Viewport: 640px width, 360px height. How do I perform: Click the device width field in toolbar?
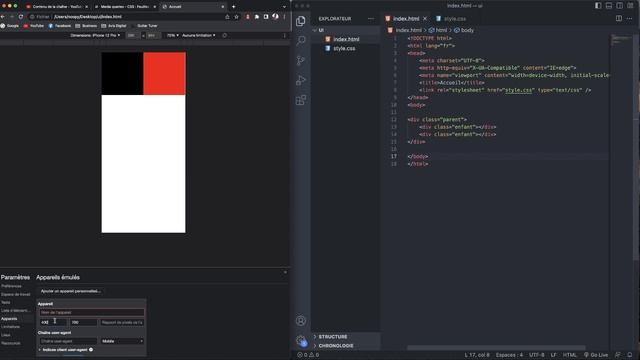click(x=132, y=36)
